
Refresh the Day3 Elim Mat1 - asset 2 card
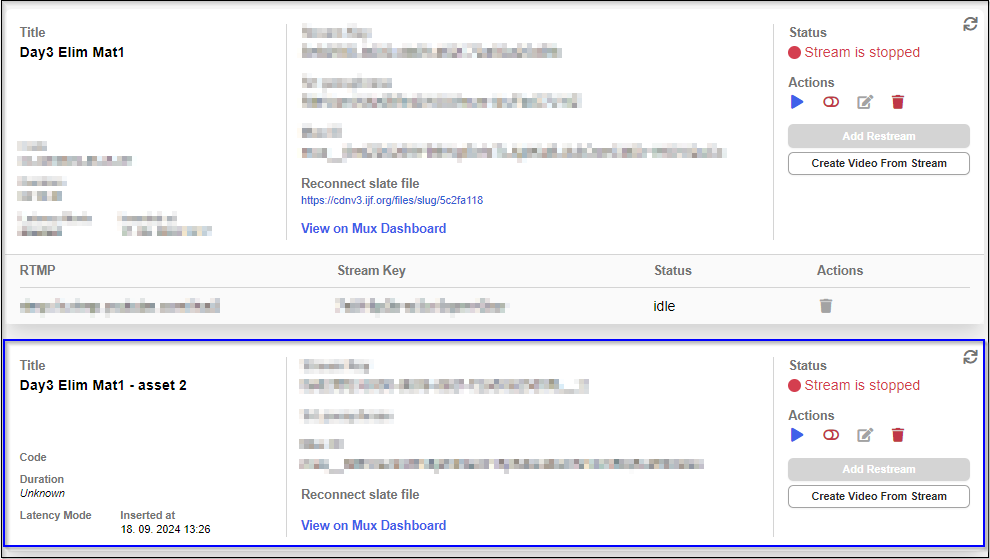(x=970, y=357)
